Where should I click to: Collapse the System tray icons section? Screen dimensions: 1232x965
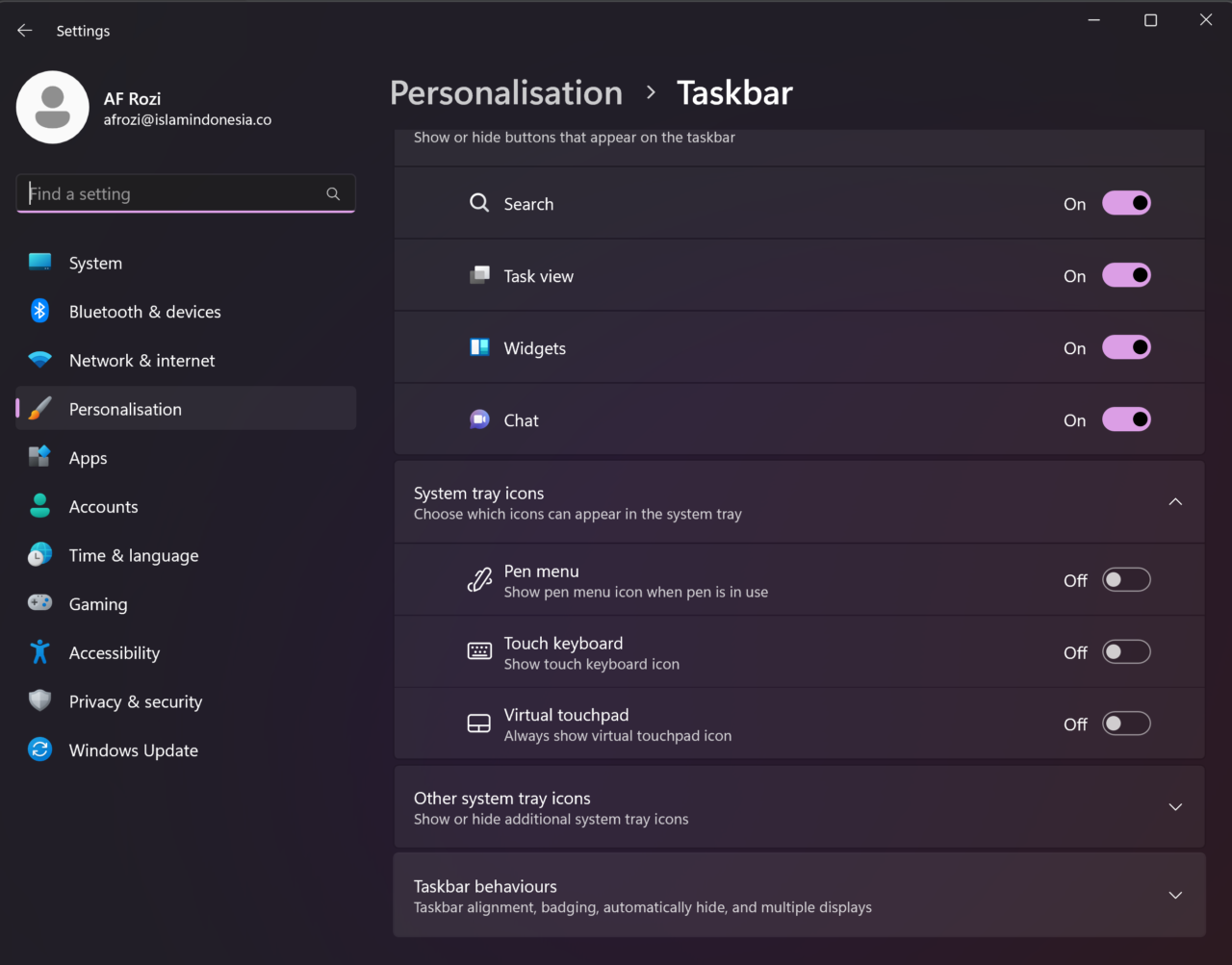pyautogui.click(x=1175, y=502)
